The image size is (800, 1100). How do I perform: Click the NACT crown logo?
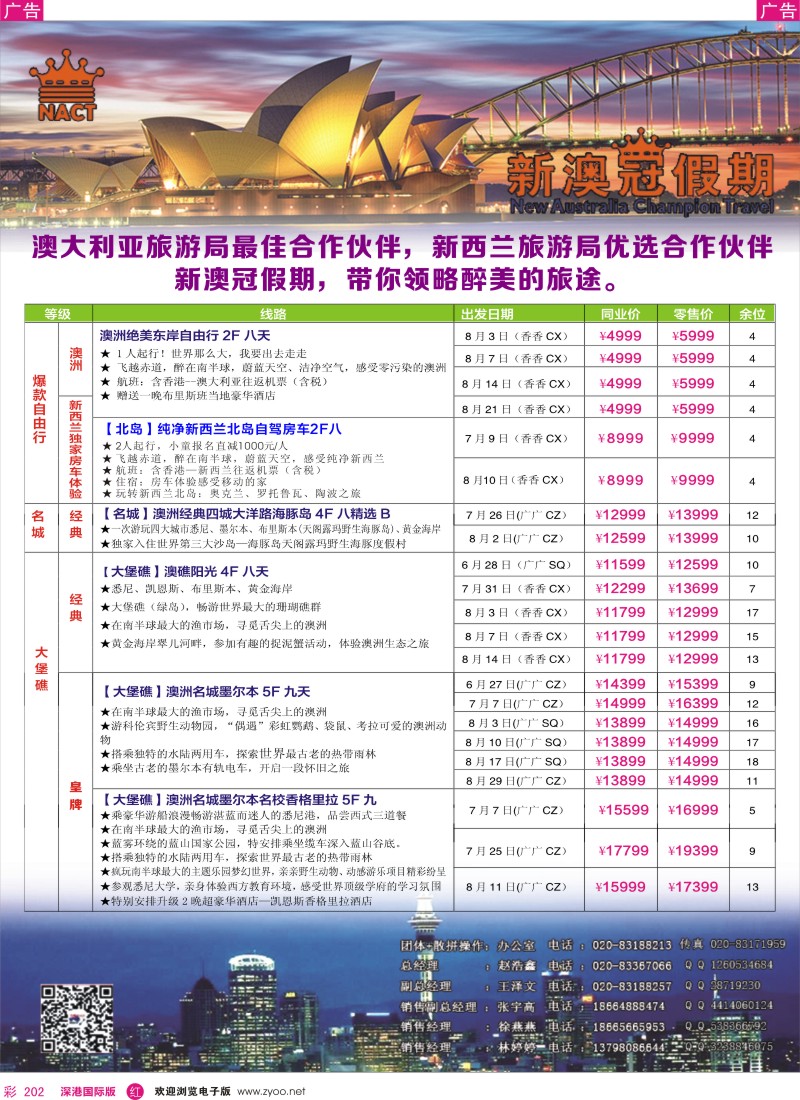66,86
